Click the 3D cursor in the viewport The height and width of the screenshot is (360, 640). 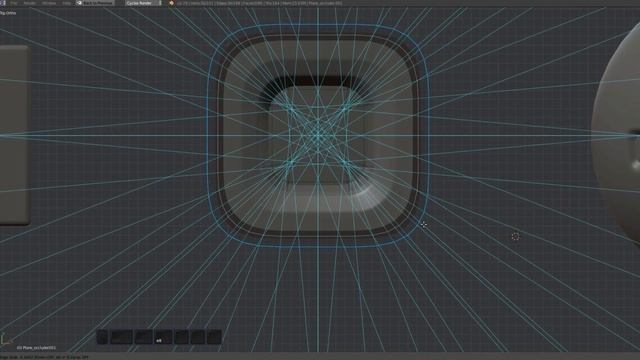click(x=515, y=236)
